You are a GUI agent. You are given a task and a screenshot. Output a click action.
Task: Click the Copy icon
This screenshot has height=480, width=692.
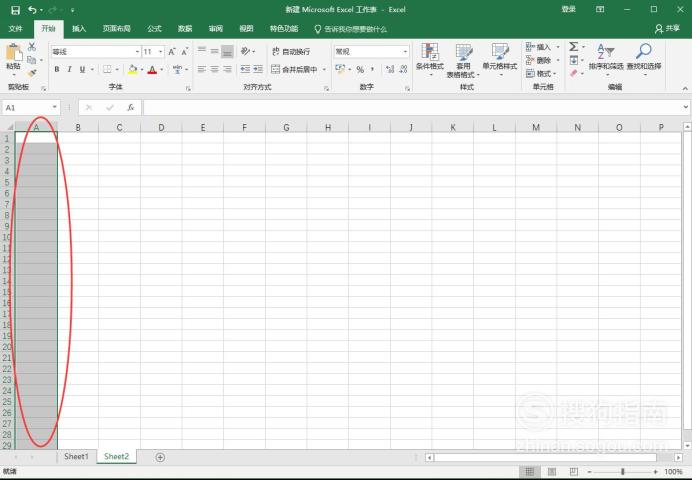[31, 60]
